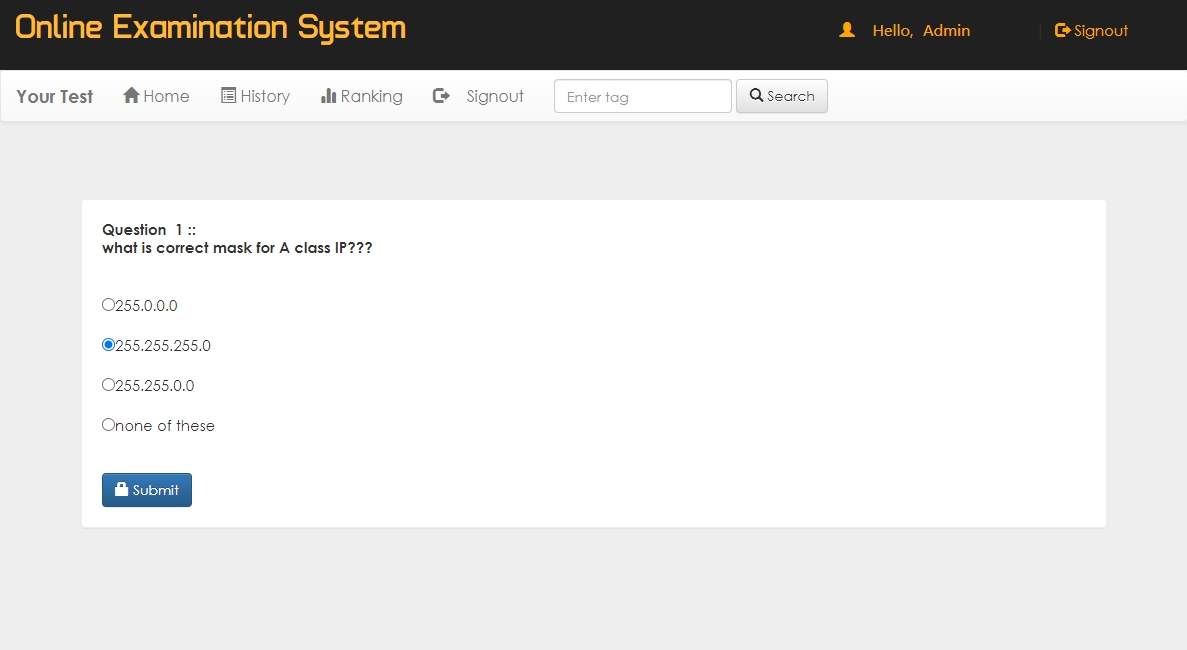1187x650 pixels.
Task: Click the magnifier icon in Search button
Action: [757, 96]
